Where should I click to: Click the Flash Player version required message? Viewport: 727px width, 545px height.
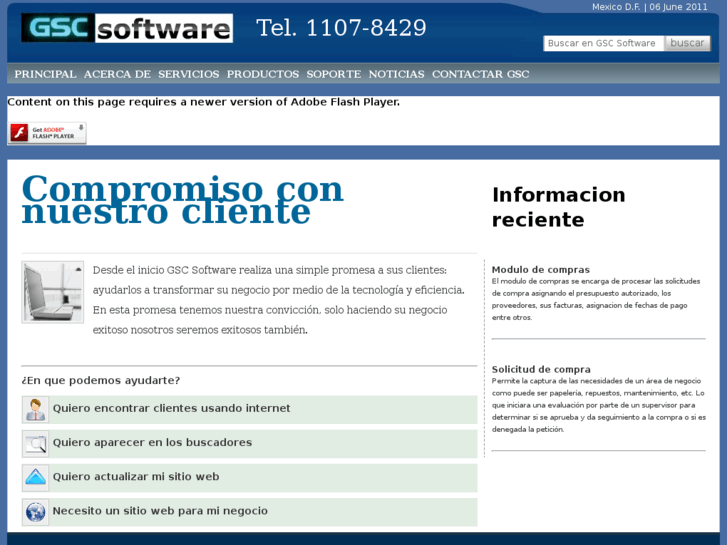(x=204, y=102)
